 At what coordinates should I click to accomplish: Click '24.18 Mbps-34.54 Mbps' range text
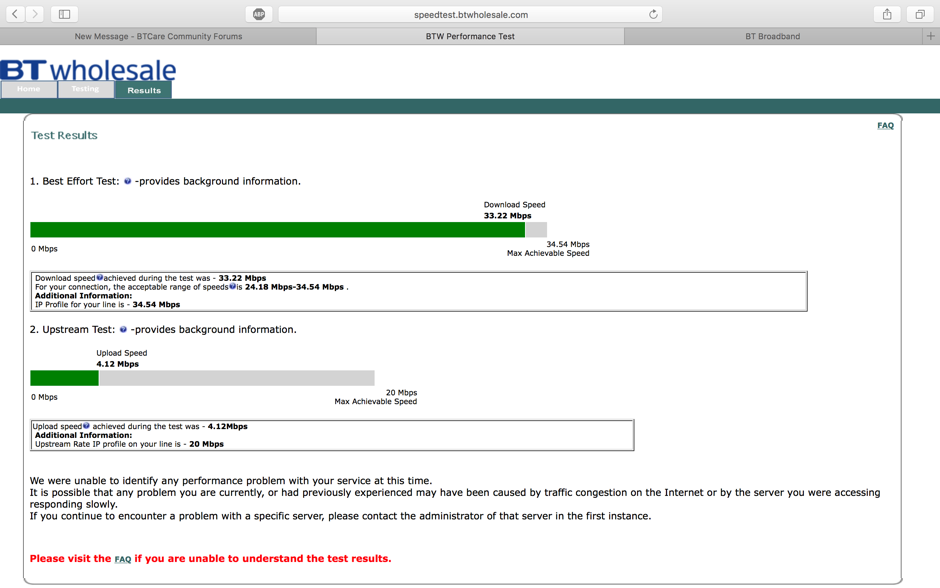click(294, 287)
